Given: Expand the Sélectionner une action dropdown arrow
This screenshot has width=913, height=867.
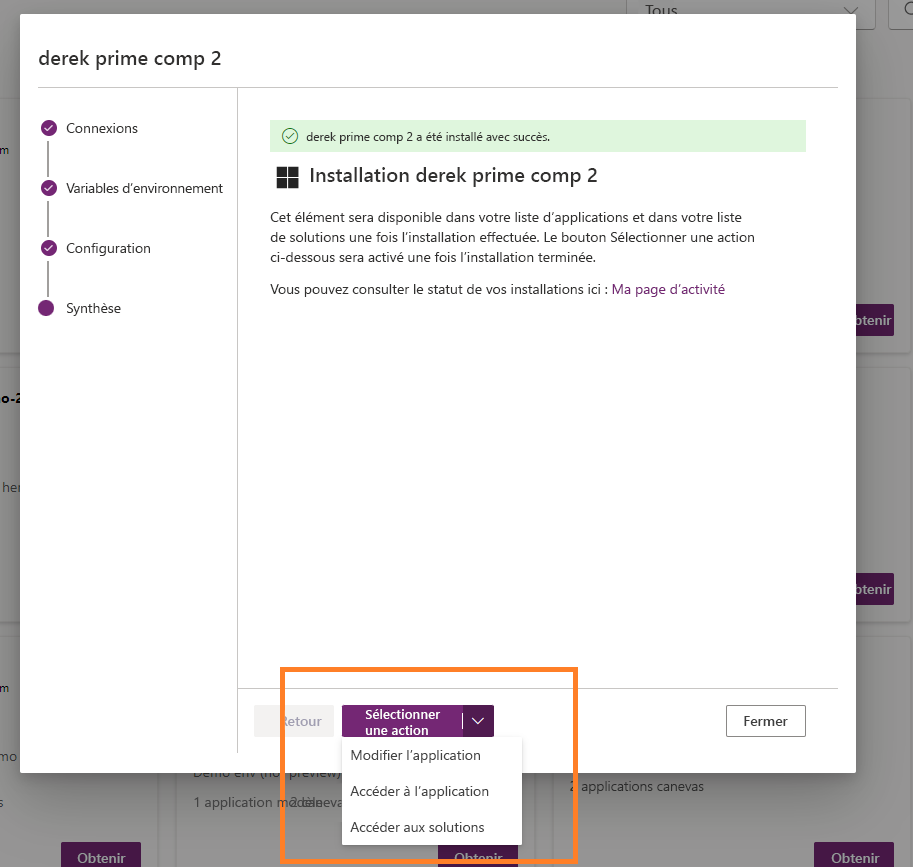Looking at the screenshot, I should coord(477,720).
